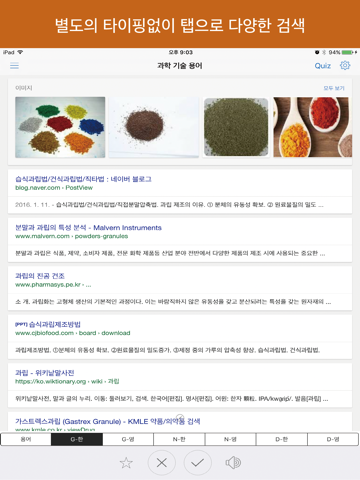Viewport: 360px width, 480px height.
Task: Switch to the 용어 tab
Action: click(x=26, y=439)
